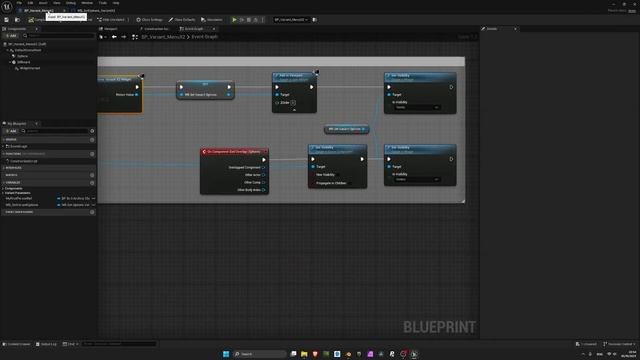Add a new variable with Variables plus icon
This screenshot has height=360, width=640.
[92, 183]
